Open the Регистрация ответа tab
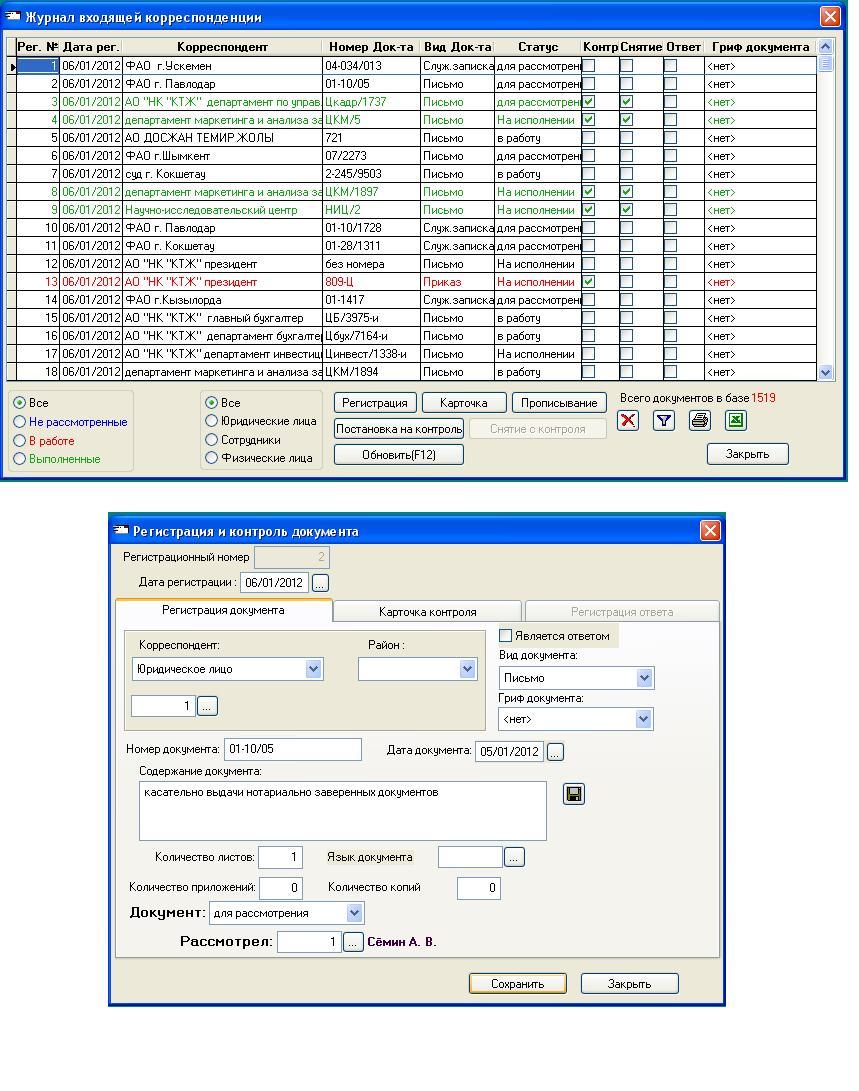859x1091 pixels. (x=622, y=612)
